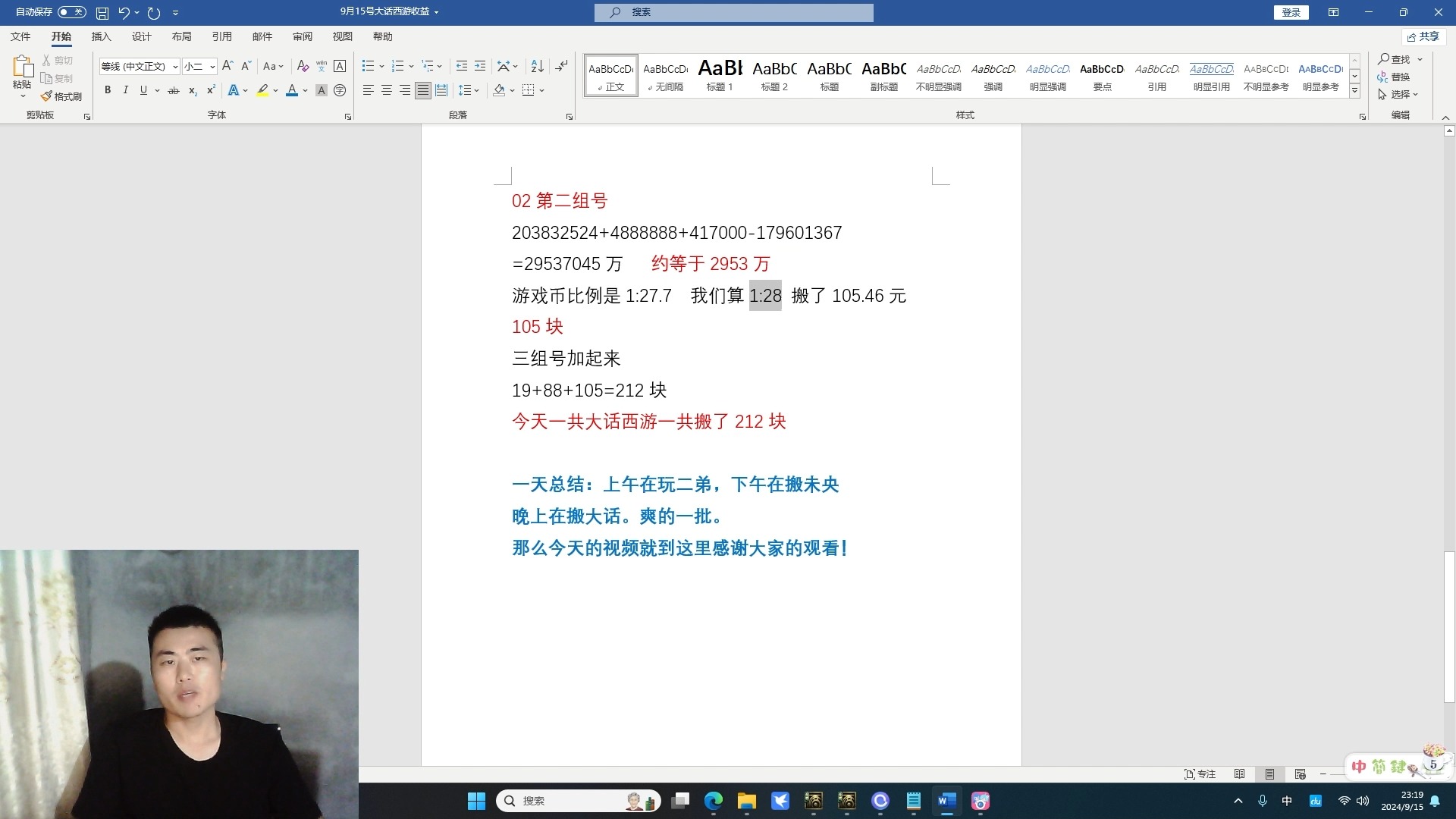Expand the styles gallery more arrow
Image resolution: width=1456 pixels, height=819 pixels.
[1354, 91]
